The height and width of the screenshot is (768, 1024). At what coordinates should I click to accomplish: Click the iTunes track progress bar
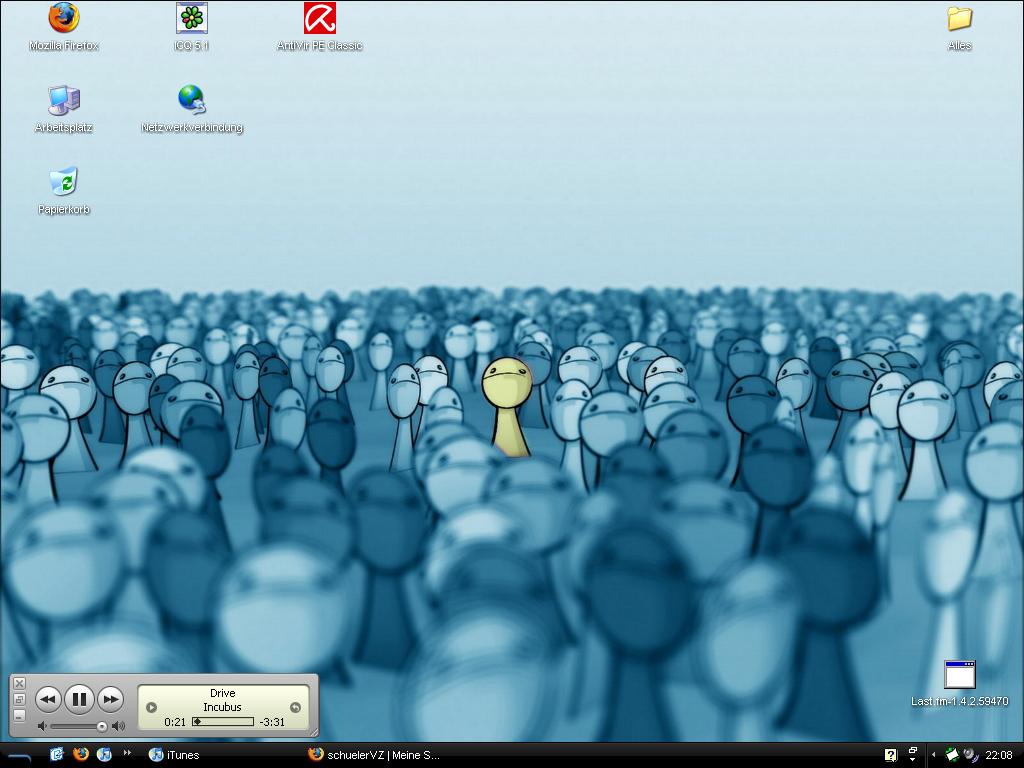tap(223, 722)
